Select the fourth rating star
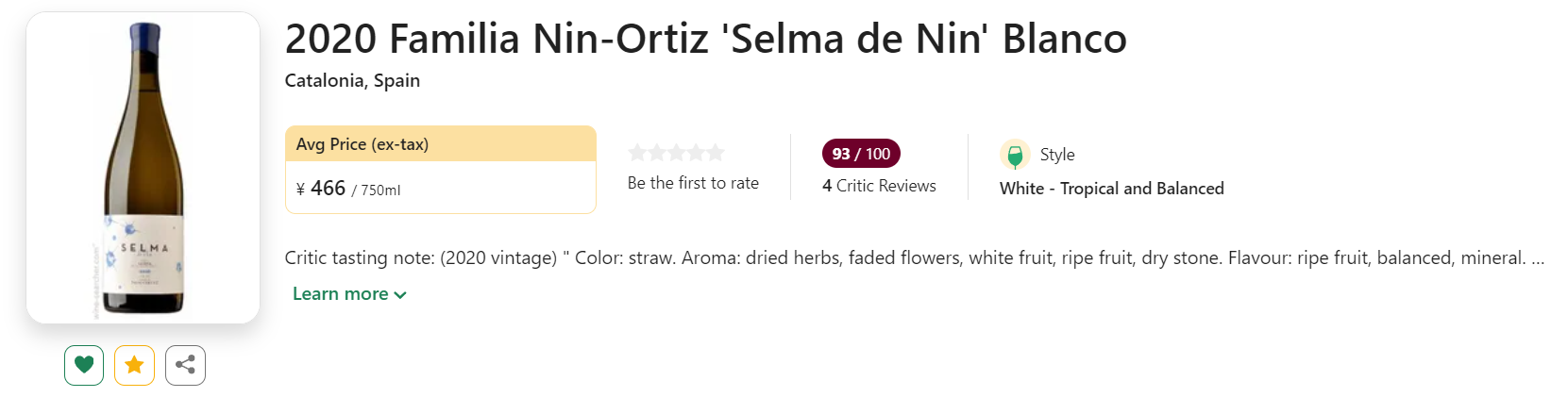1568x414 pixels. [697, 153]
